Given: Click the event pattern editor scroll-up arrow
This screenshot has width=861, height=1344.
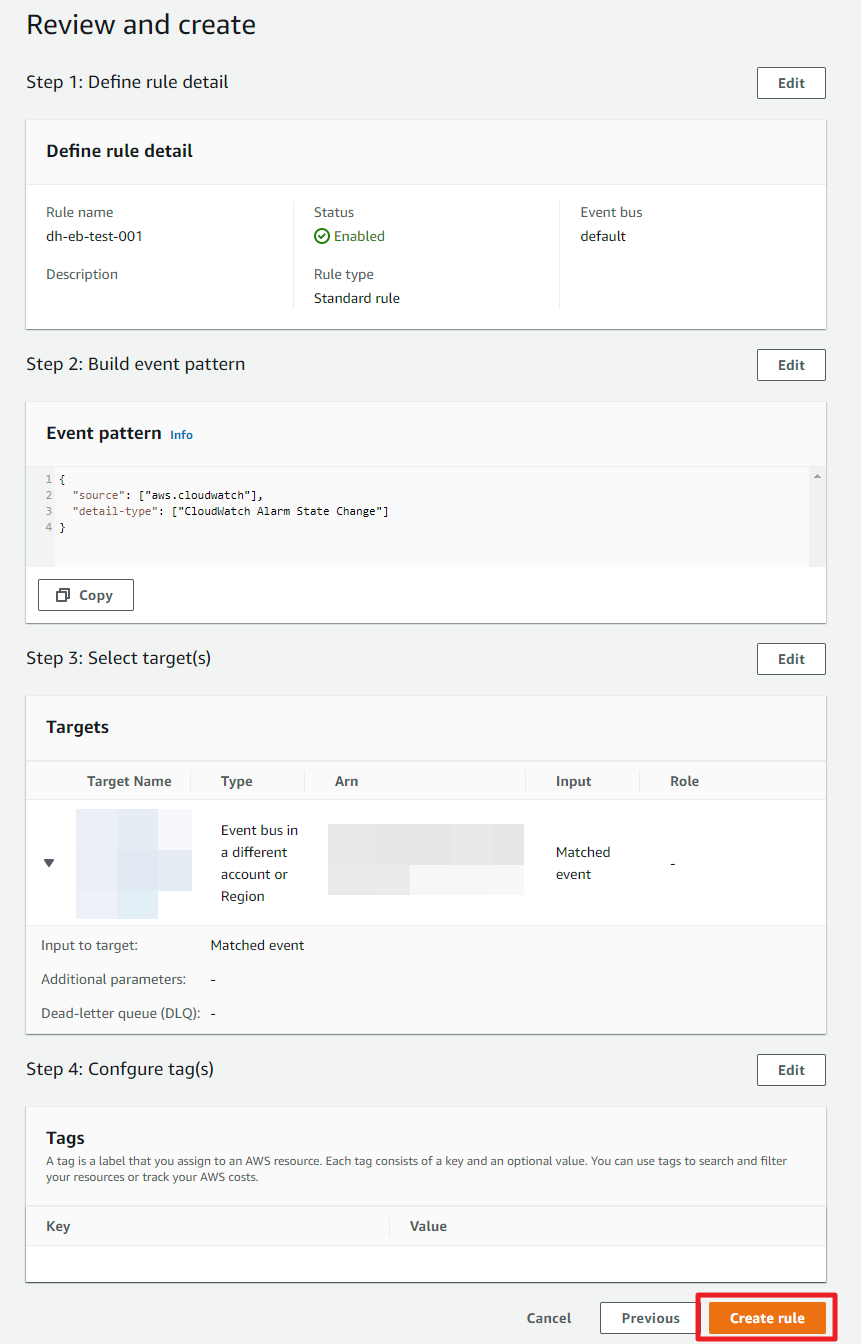Looking at the screenshot, I should (x=817, y=477).
